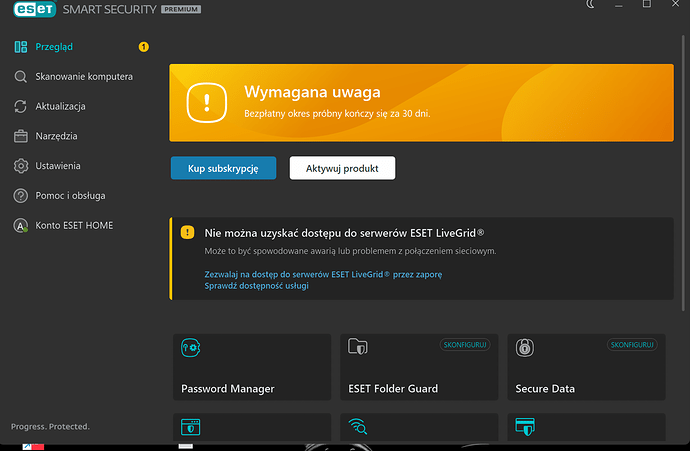Open Pomoc i obsługa section
690x451 pixels.
click(70, 196)
